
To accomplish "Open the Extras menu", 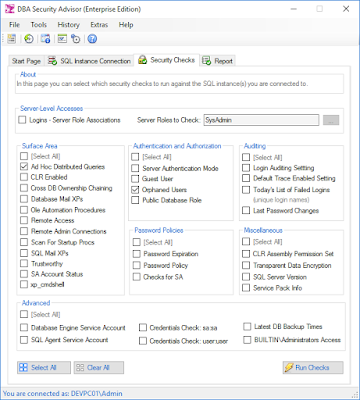I will tap(99, 25).
